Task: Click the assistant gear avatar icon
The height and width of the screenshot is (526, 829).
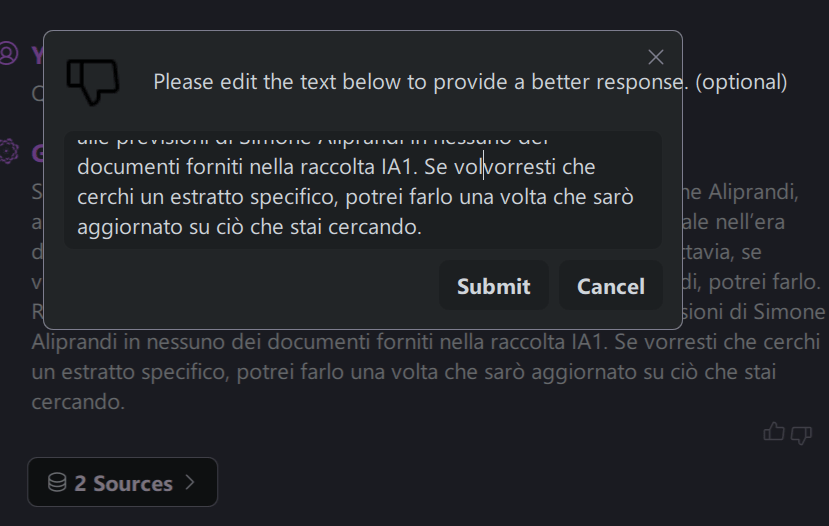Action: (x=9, y=151)
